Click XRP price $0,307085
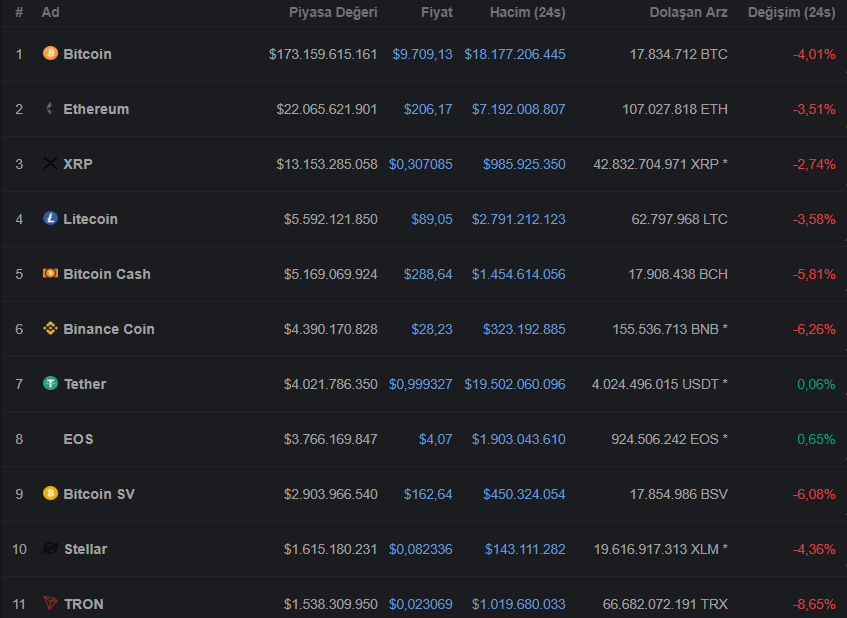This screenshot has height=618, width=847. point(421,164)
